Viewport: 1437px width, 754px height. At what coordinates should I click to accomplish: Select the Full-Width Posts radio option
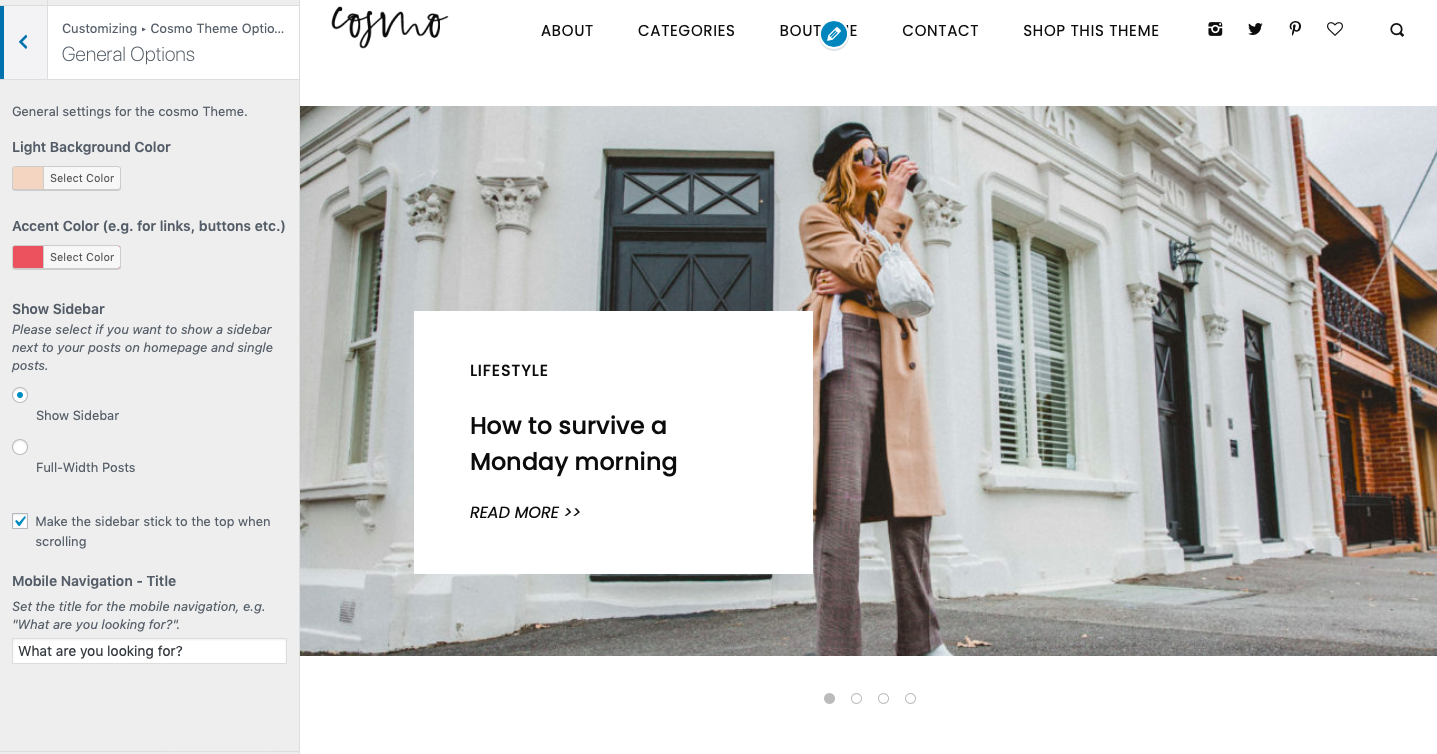point(20,447)
